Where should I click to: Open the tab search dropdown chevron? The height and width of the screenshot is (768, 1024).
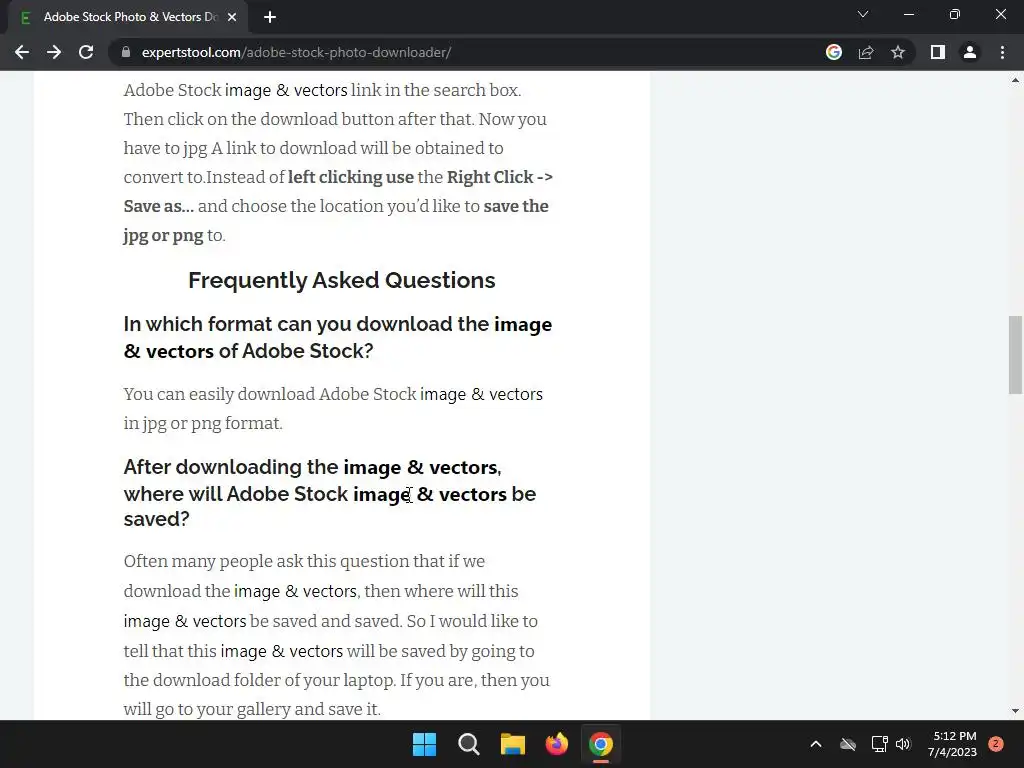coord(863,14)
